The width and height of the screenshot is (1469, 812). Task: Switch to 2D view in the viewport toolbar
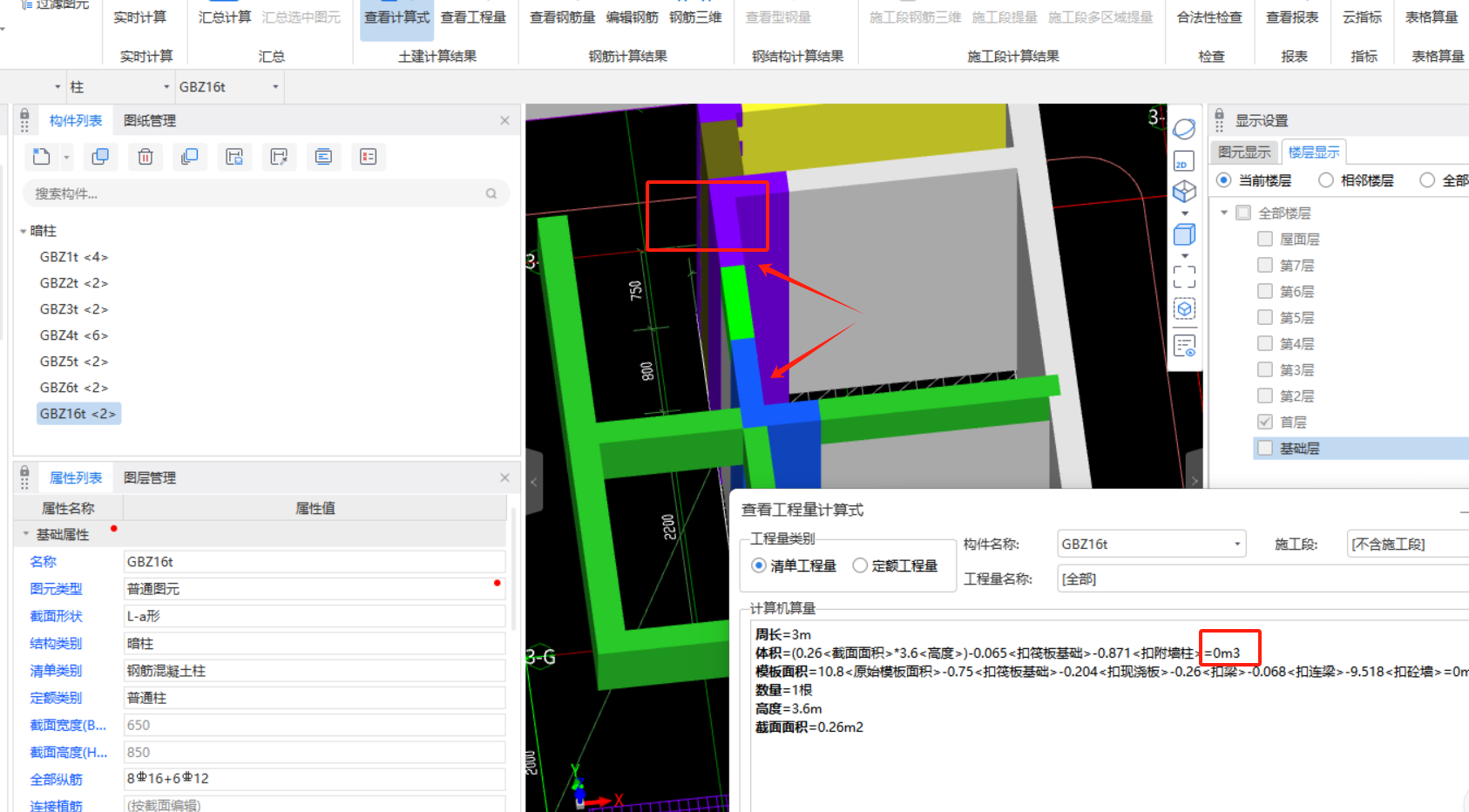(1182, 162)
